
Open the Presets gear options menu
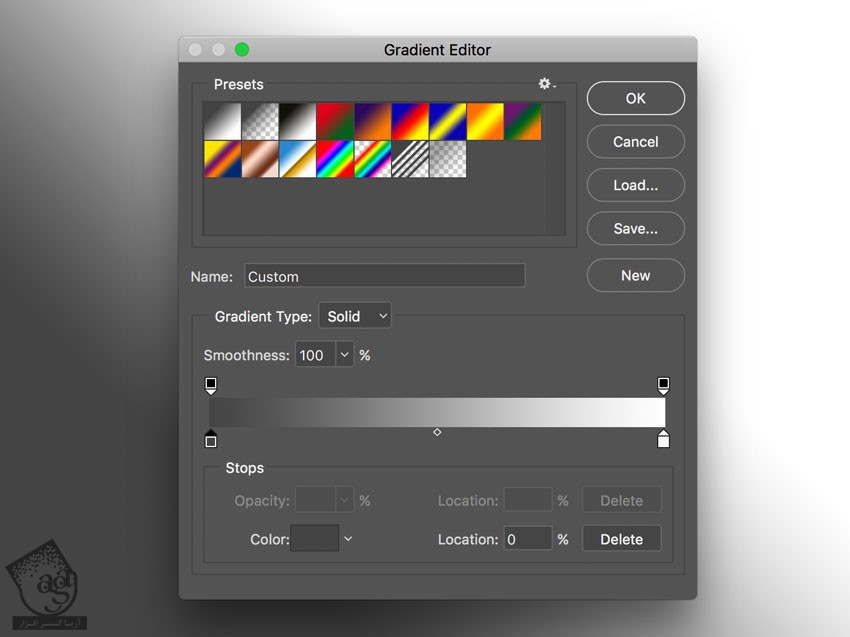[546, 85]
